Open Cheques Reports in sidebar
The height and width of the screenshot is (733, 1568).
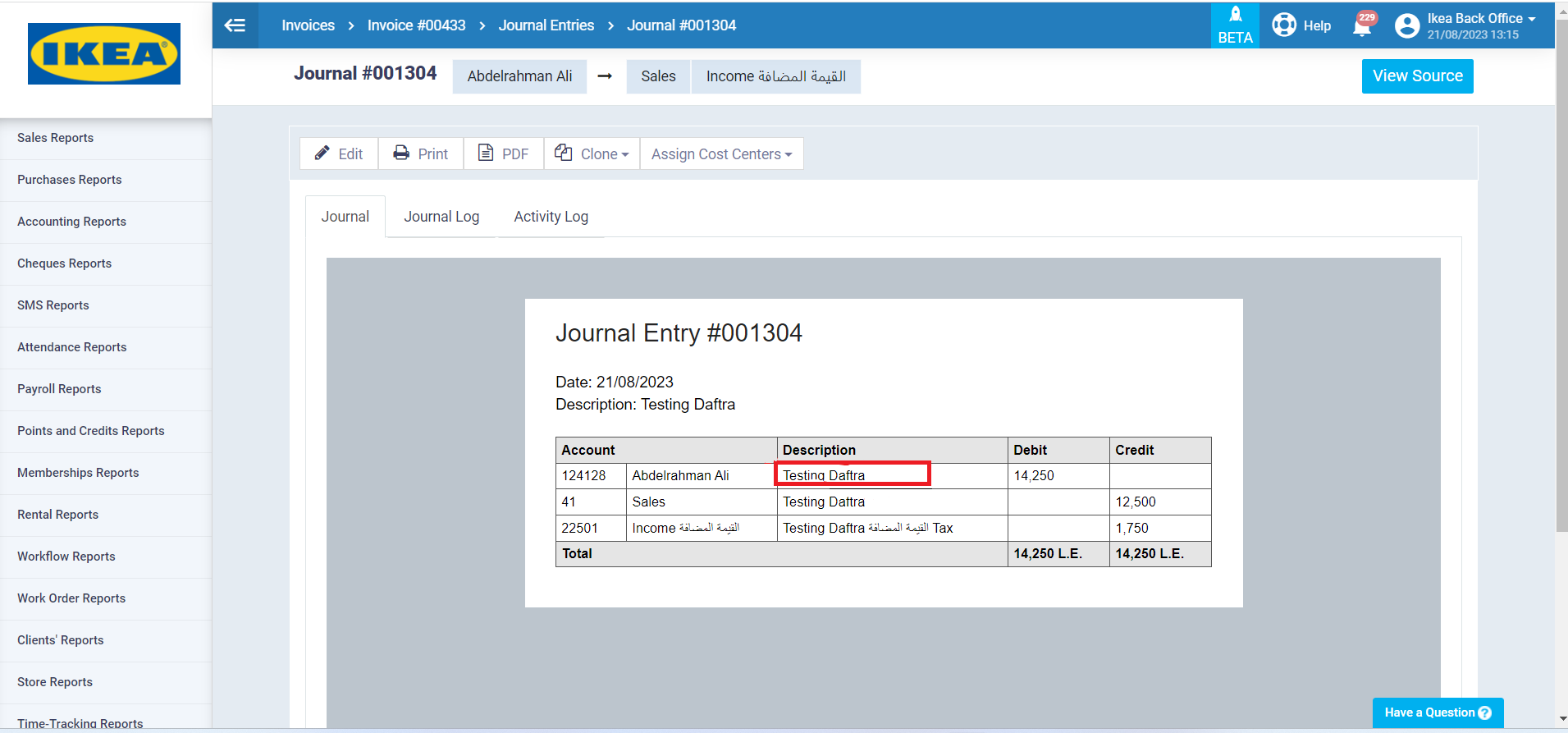tap(106, 263)
